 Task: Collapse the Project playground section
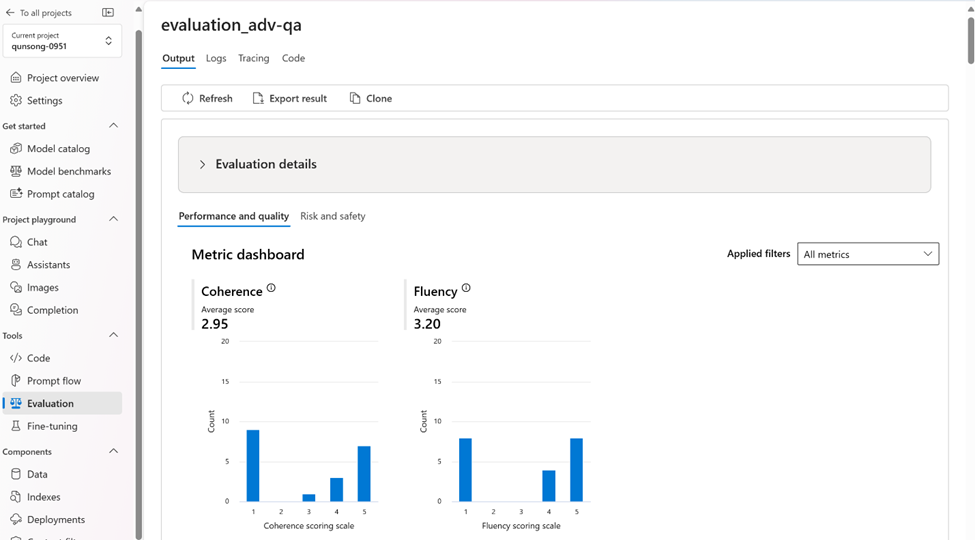[x=113, y=219]
